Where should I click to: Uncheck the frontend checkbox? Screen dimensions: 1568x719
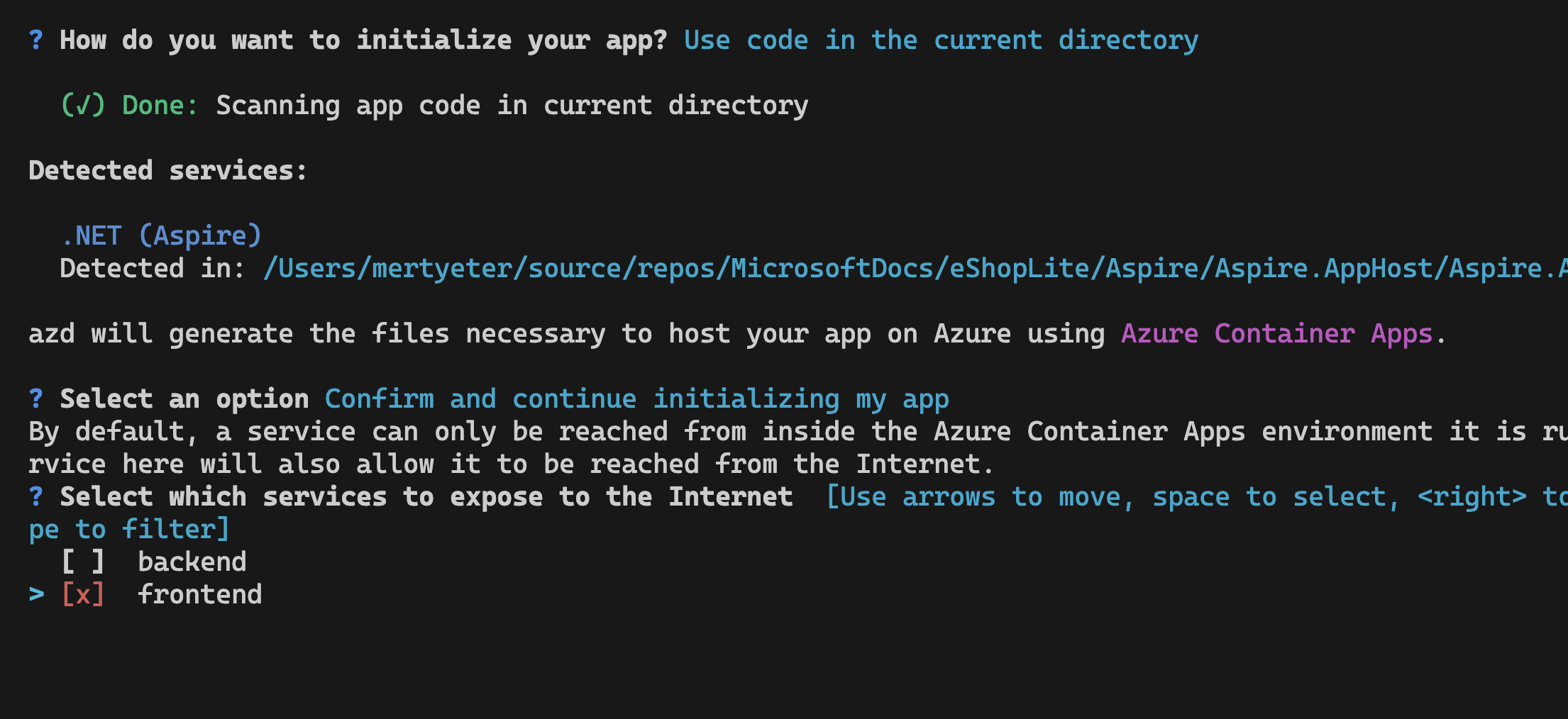click(83, 594)
